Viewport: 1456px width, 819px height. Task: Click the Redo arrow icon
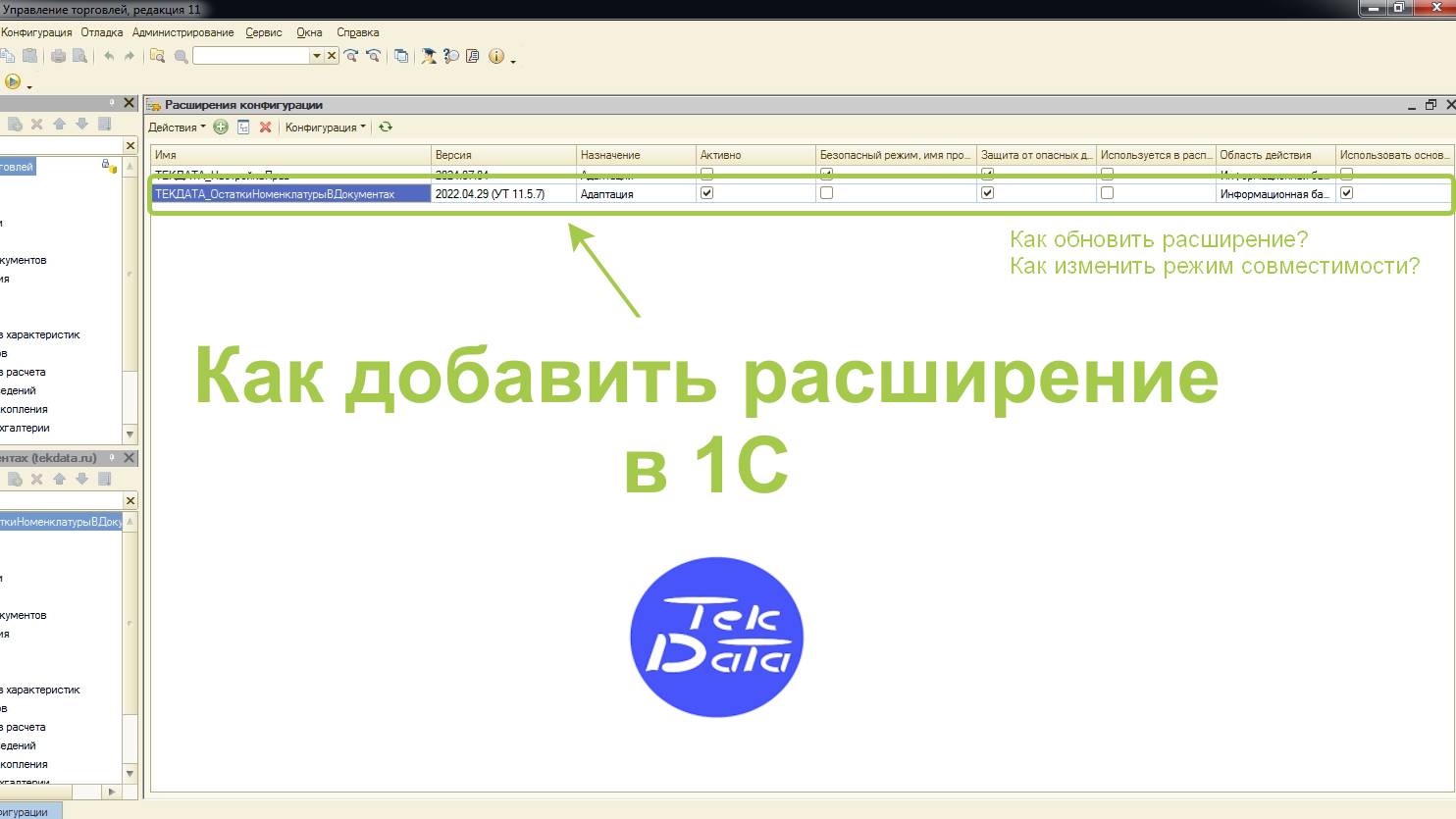[x=129, y=56]
